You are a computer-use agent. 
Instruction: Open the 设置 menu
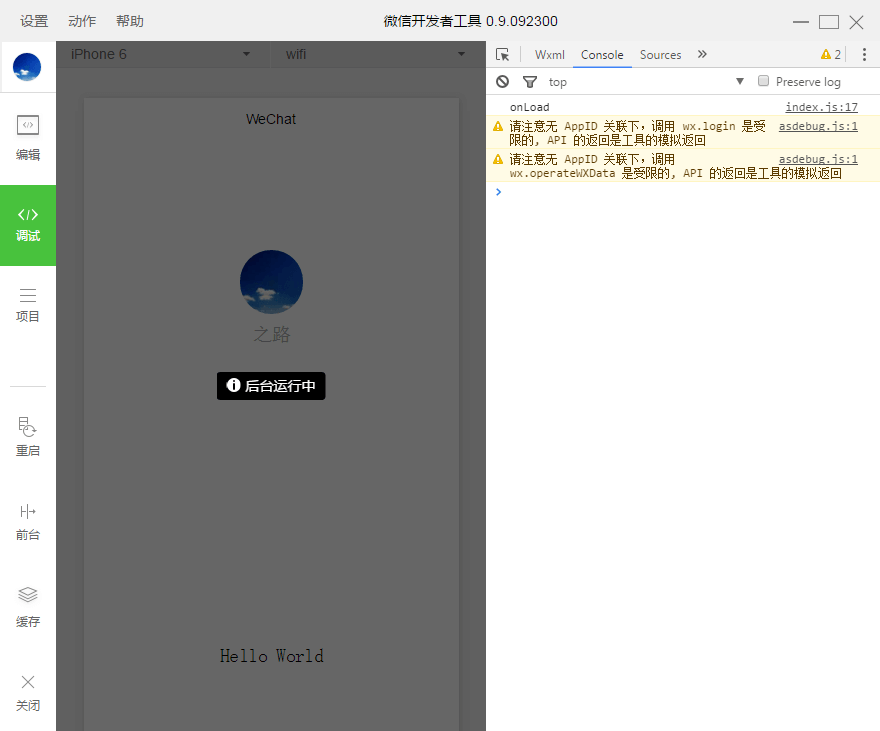tap(34, 21)
